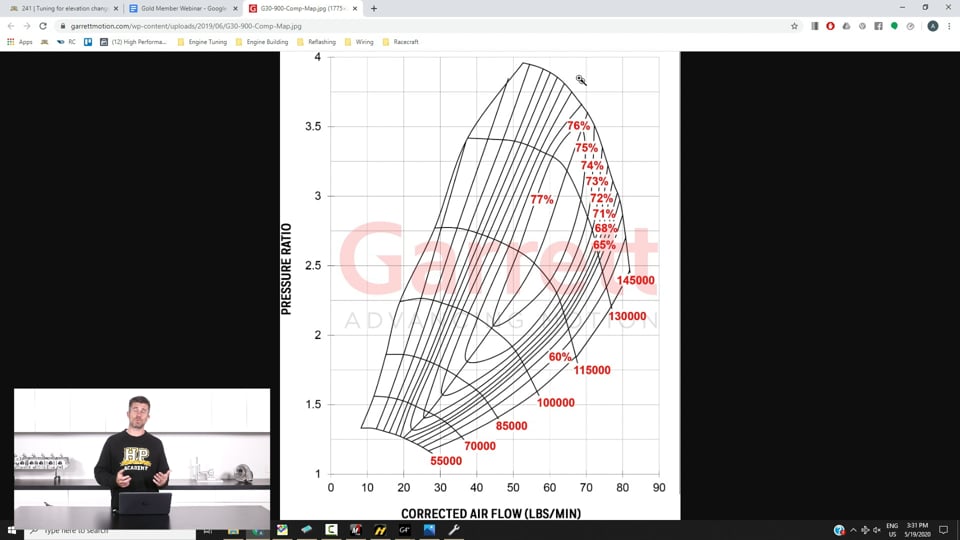Click the 115000 speed line label
Screen dimensions: 960x540
(x=591, y=370)
